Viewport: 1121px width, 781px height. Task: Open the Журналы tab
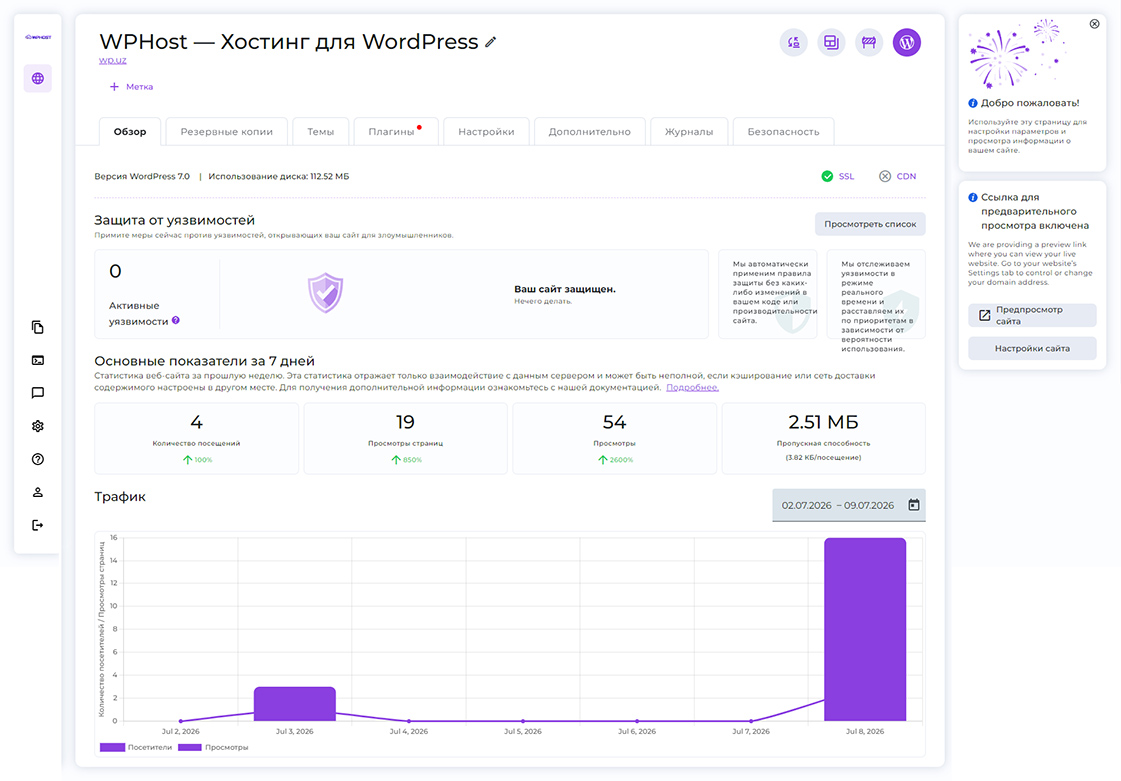[689, 132]
